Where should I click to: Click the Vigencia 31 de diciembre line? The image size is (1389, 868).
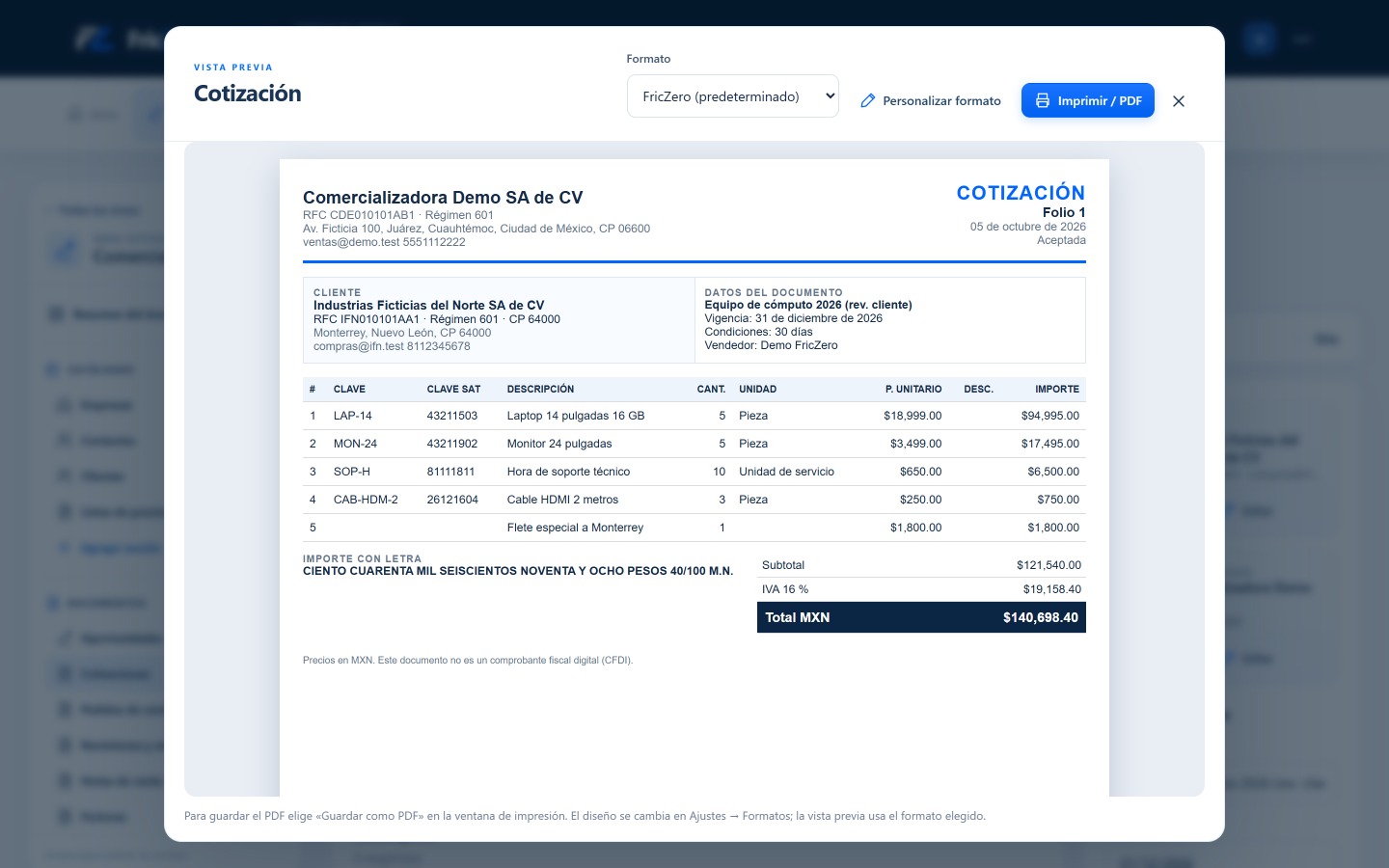794,318
